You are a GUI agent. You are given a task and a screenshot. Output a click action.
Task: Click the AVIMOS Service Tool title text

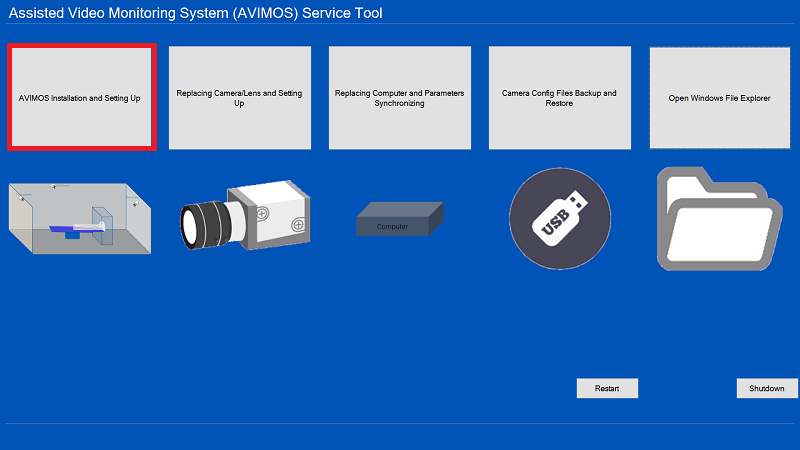coord(196,13)
